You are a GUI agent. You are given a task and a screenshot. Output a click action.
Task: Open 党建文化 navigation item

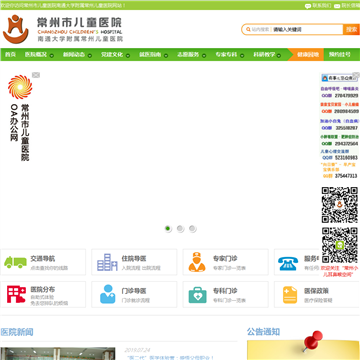pos(112,55)
